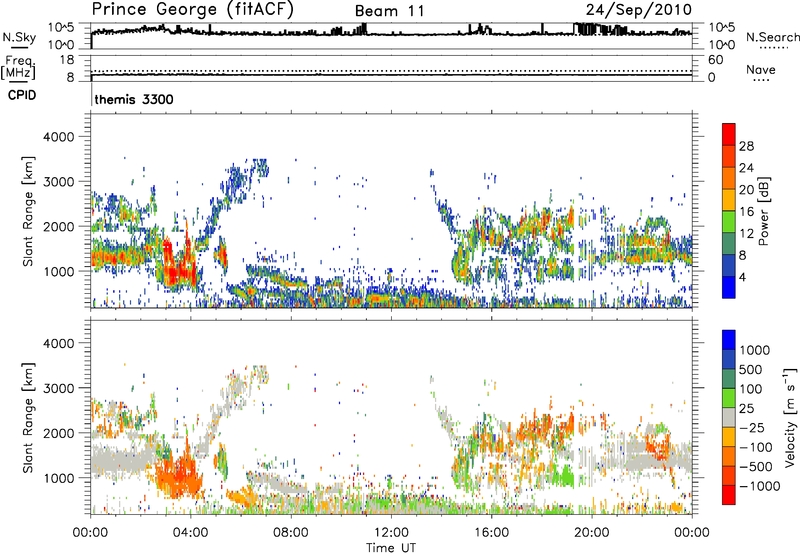
Task: Click the "Power [dB]" color bar label
Action: (763, 211)
